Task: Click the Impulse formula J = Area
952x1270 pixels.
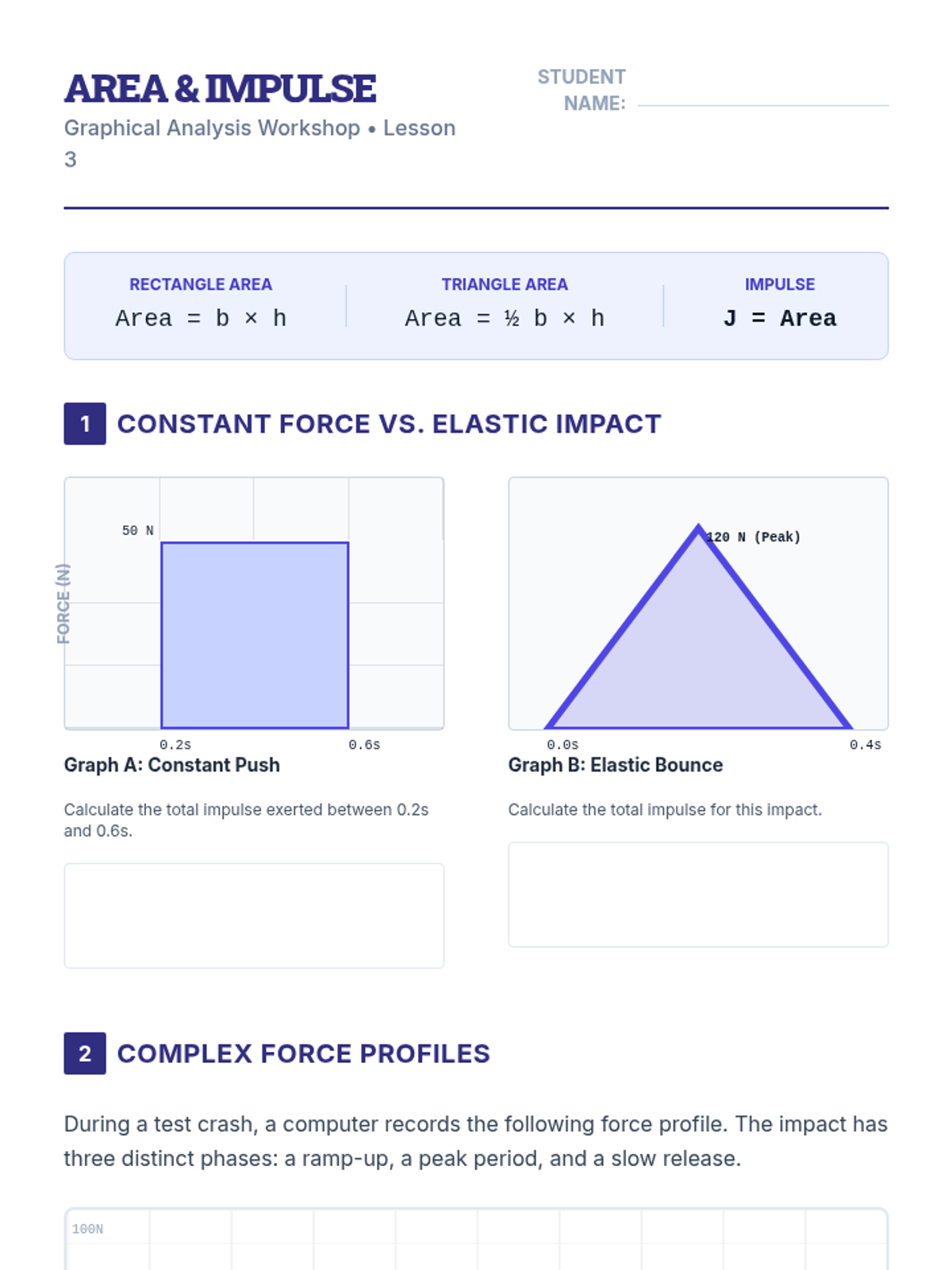Action: coord(780,318)
